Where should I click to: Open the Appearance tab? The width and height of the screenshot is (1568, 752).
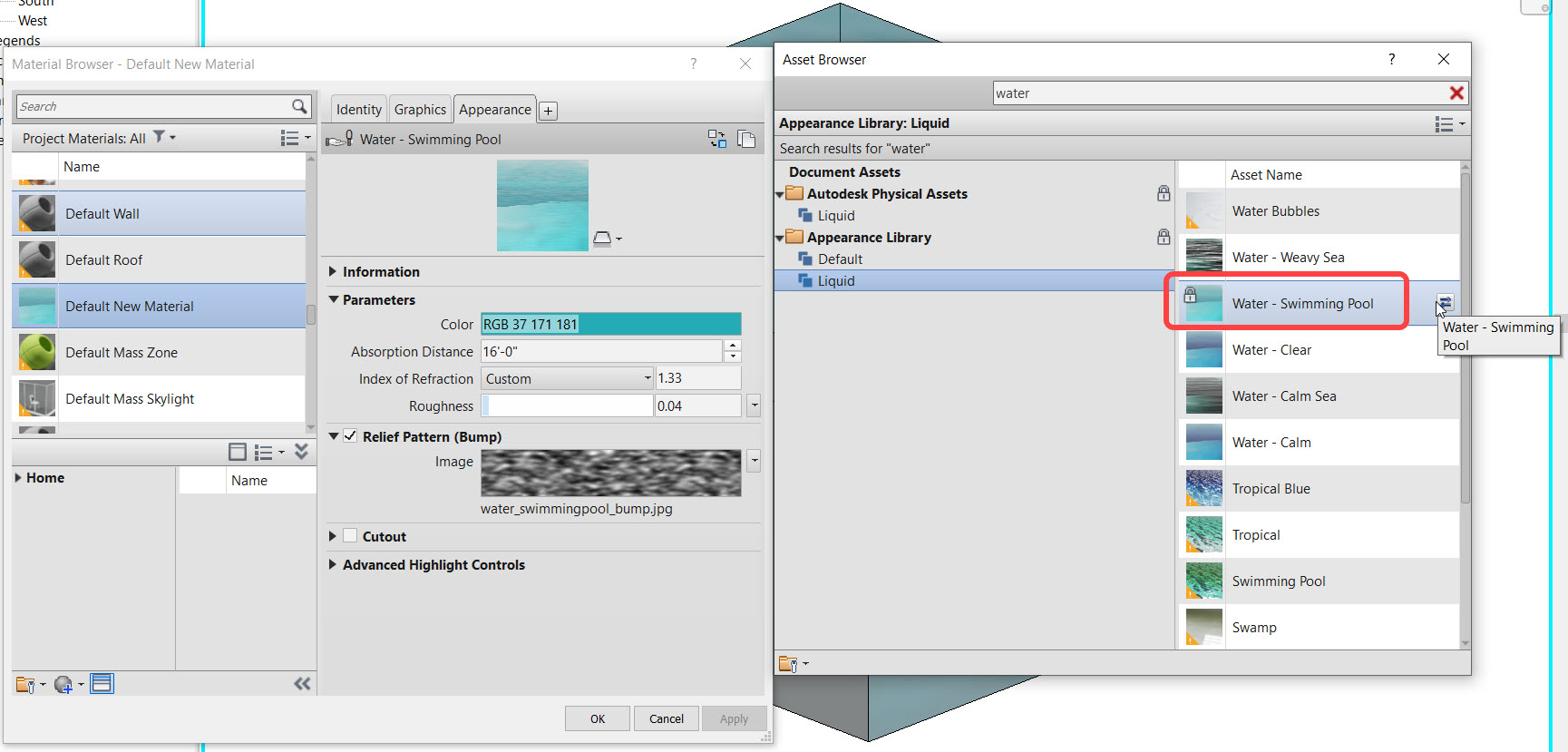(495, 110)
